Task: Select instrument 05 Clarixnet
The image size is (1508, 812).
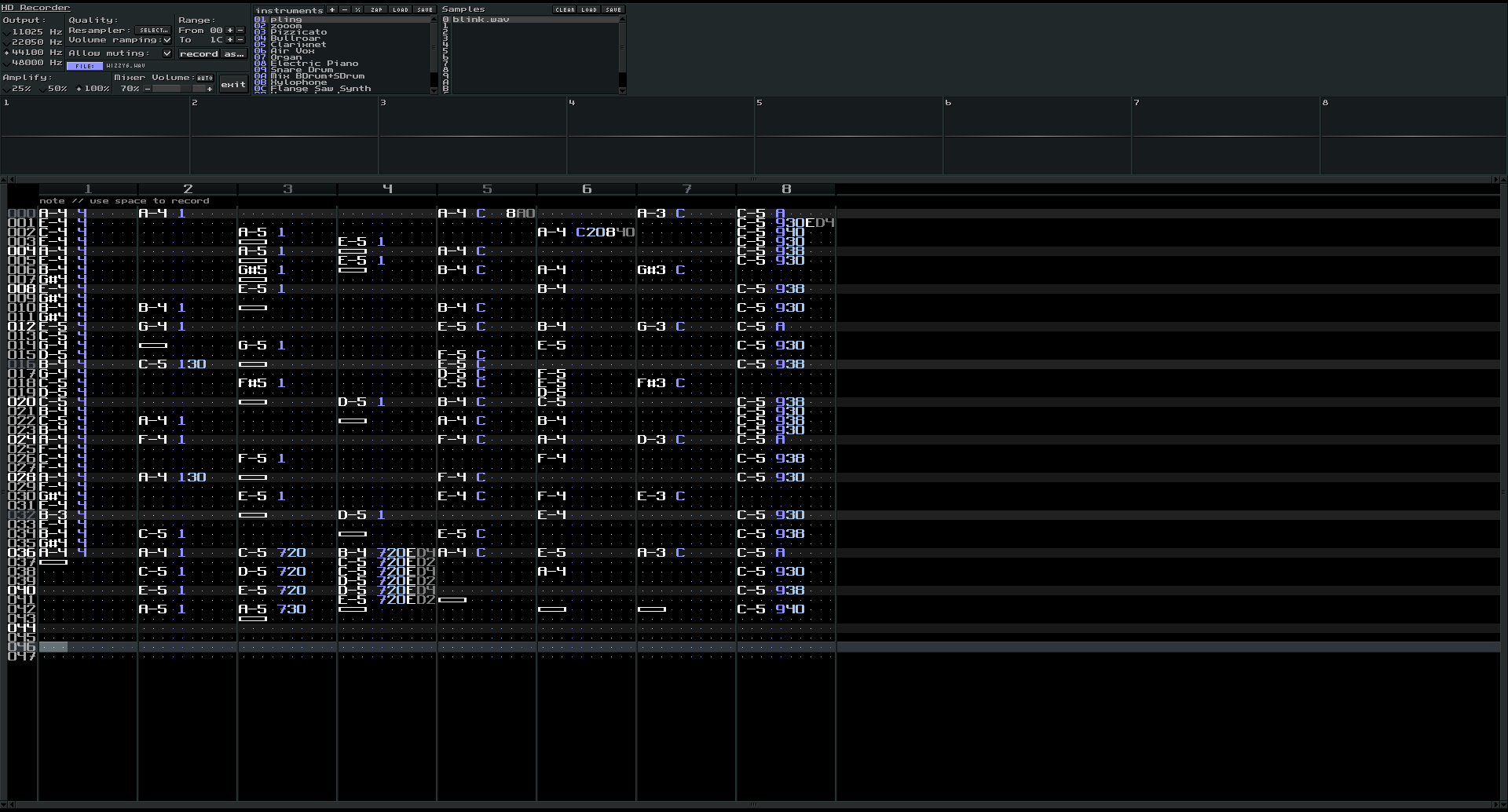Action: (342, 45)
